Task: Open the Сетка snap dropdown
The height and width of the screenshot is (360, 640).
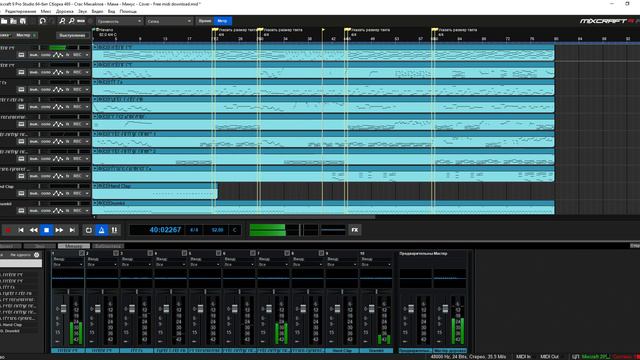Action: click(x=169, y=21)
